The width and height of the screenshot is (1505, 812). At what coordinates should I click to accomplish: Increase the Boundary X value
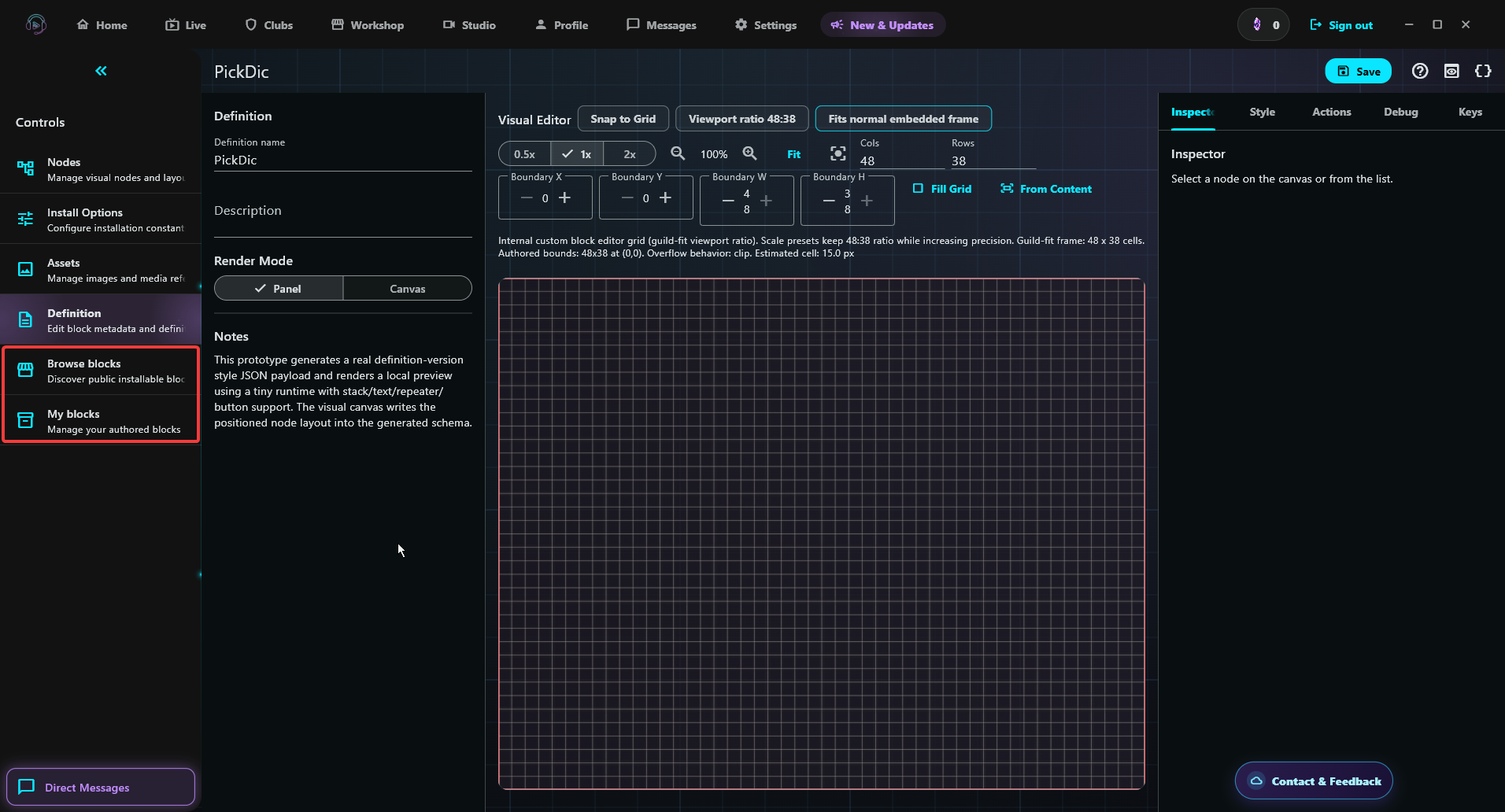(564, 198)
